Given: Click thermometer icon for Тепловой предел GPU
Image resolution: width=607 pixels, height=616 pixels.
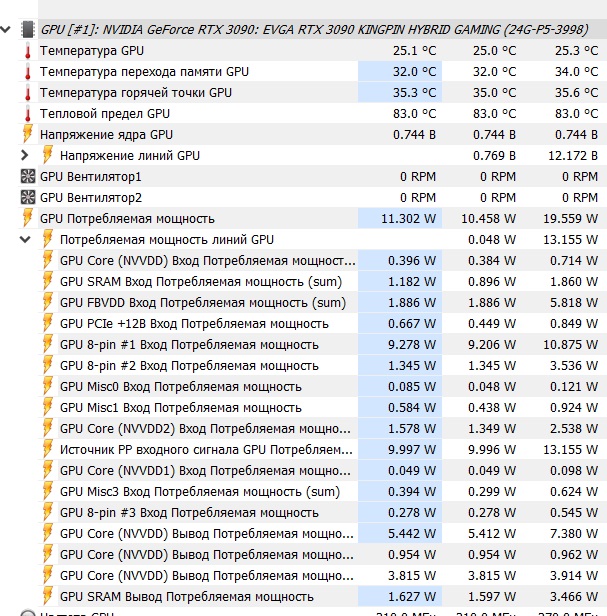Looking at the screenshot, I should 28,114.
